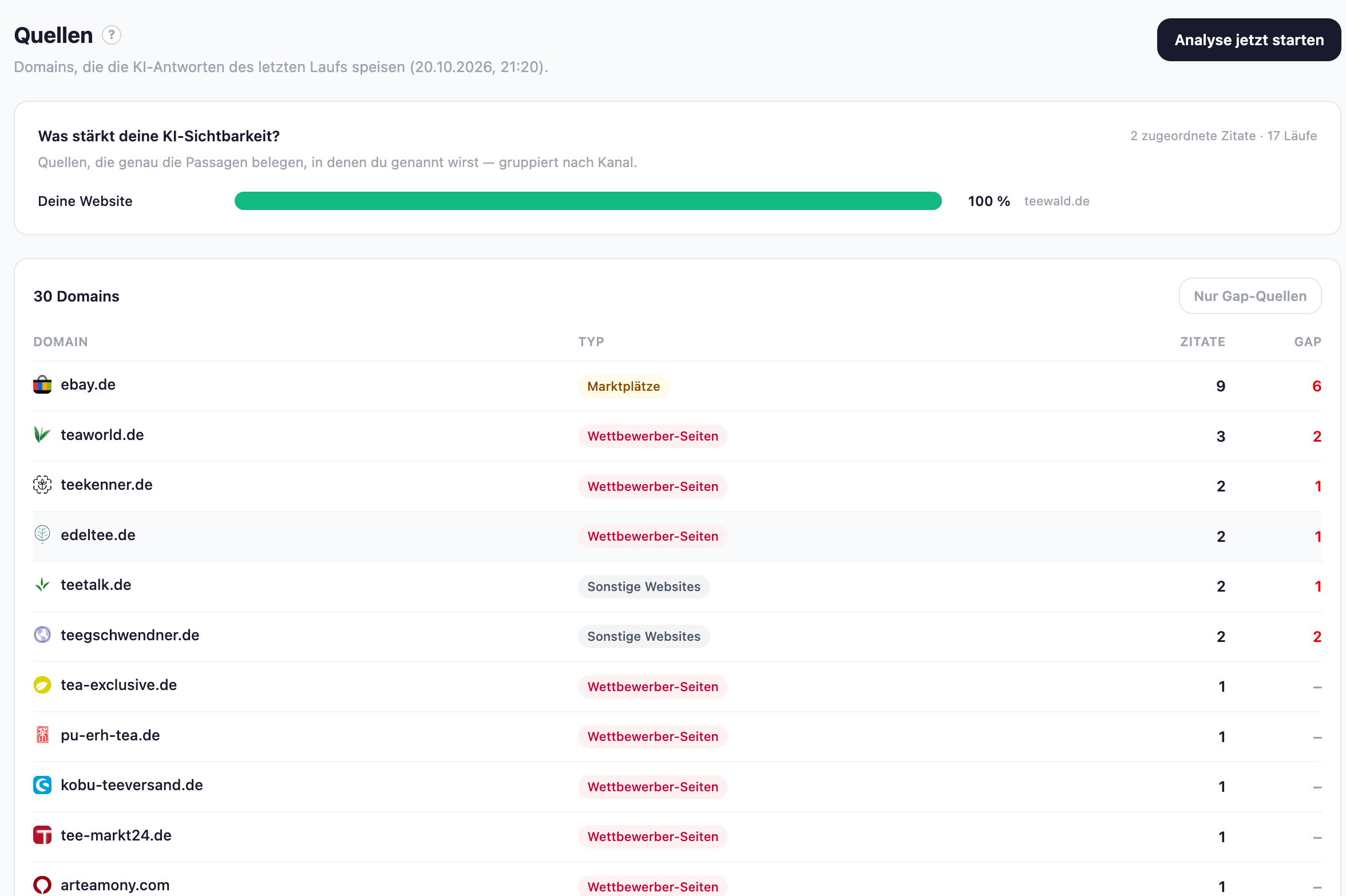This screenshot has width=1346, height=896.
Task: Click the TYP column header
Action: click(x=591, y=342)
